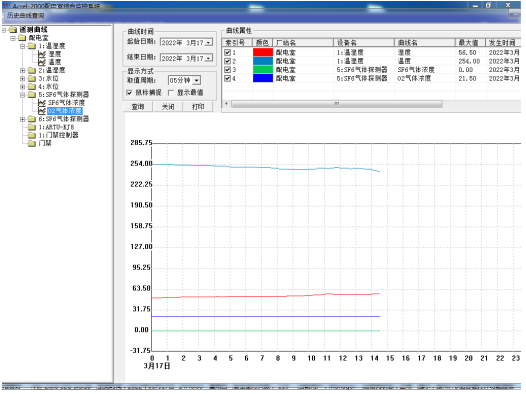Click the 结束日期 date field text

(183, 58)
